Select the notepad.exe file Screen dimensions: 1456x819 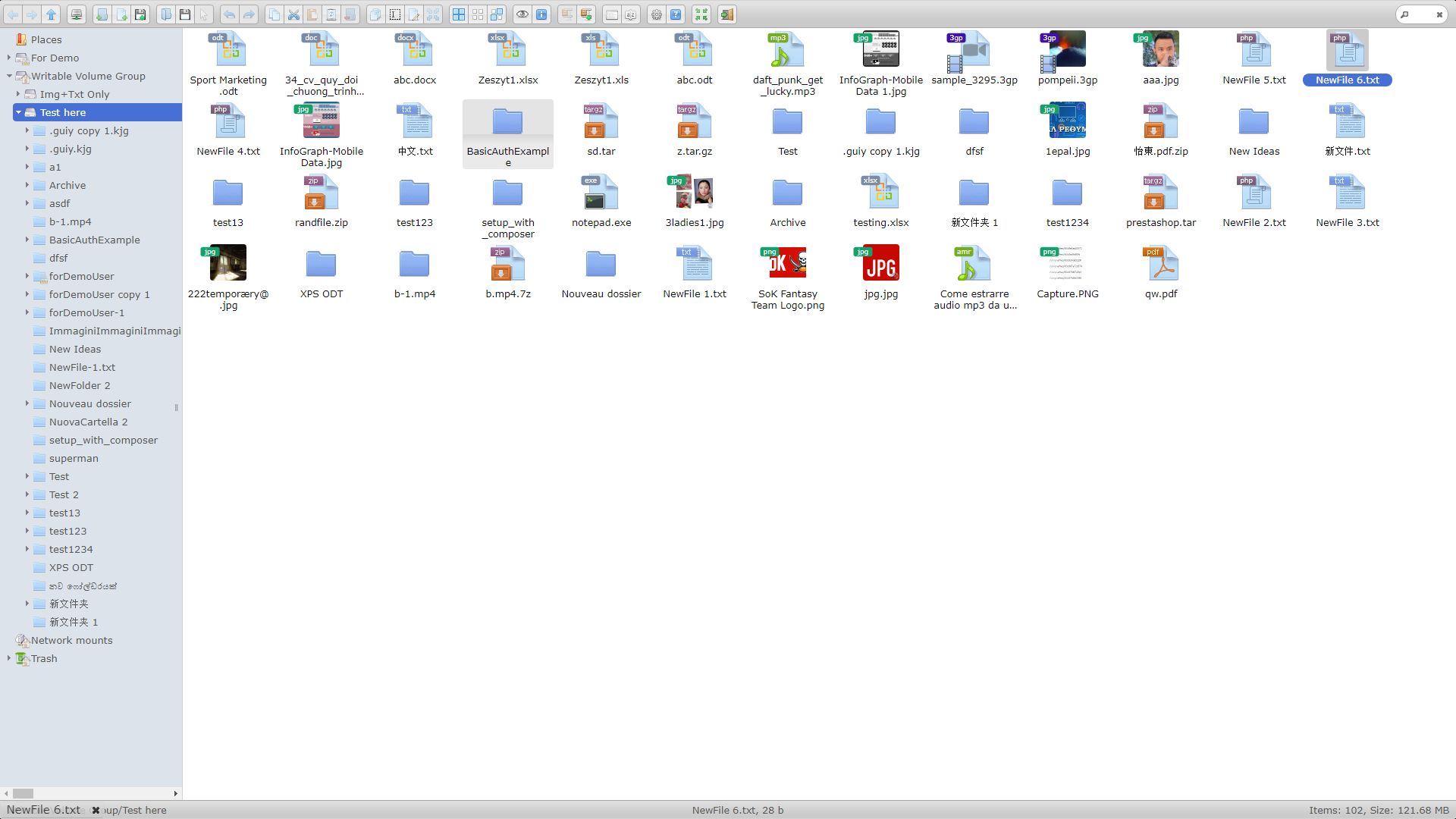pos(601,201)
